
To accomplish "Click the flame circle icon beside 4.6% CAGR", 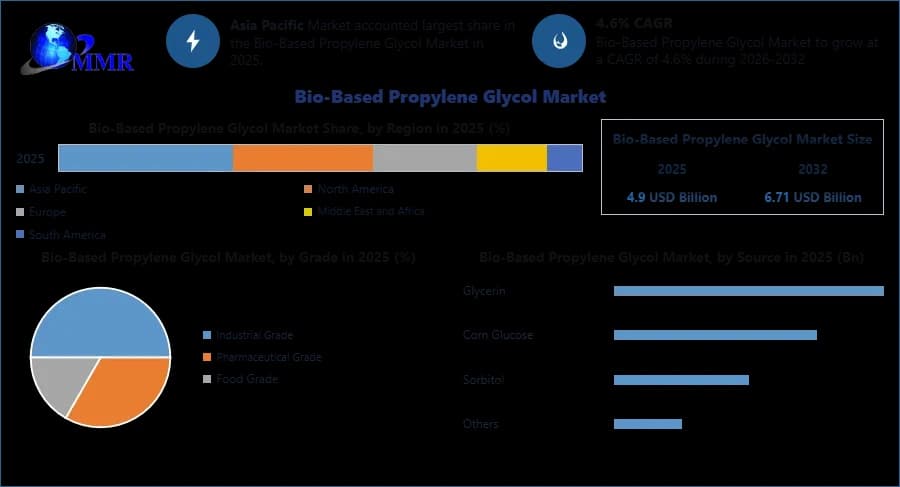I will click(x=558, y=41).
